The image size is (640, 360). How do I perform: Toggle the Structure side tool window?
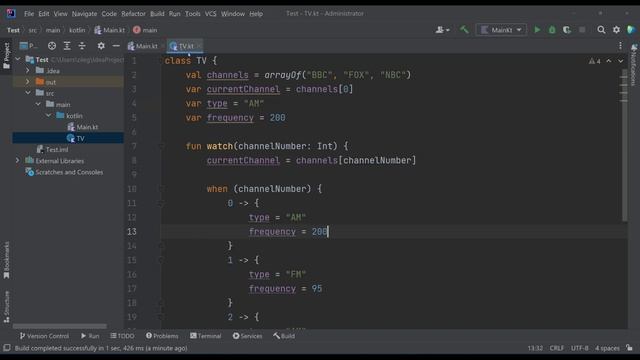coord(6,306)
